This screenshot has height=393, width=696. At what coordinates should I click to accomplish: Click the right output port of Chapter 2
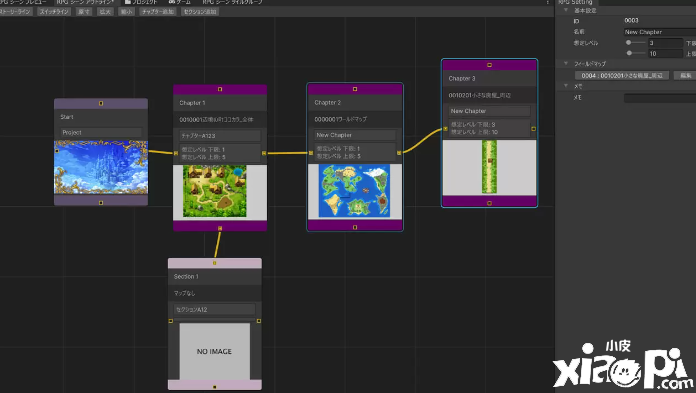[399, 153]
